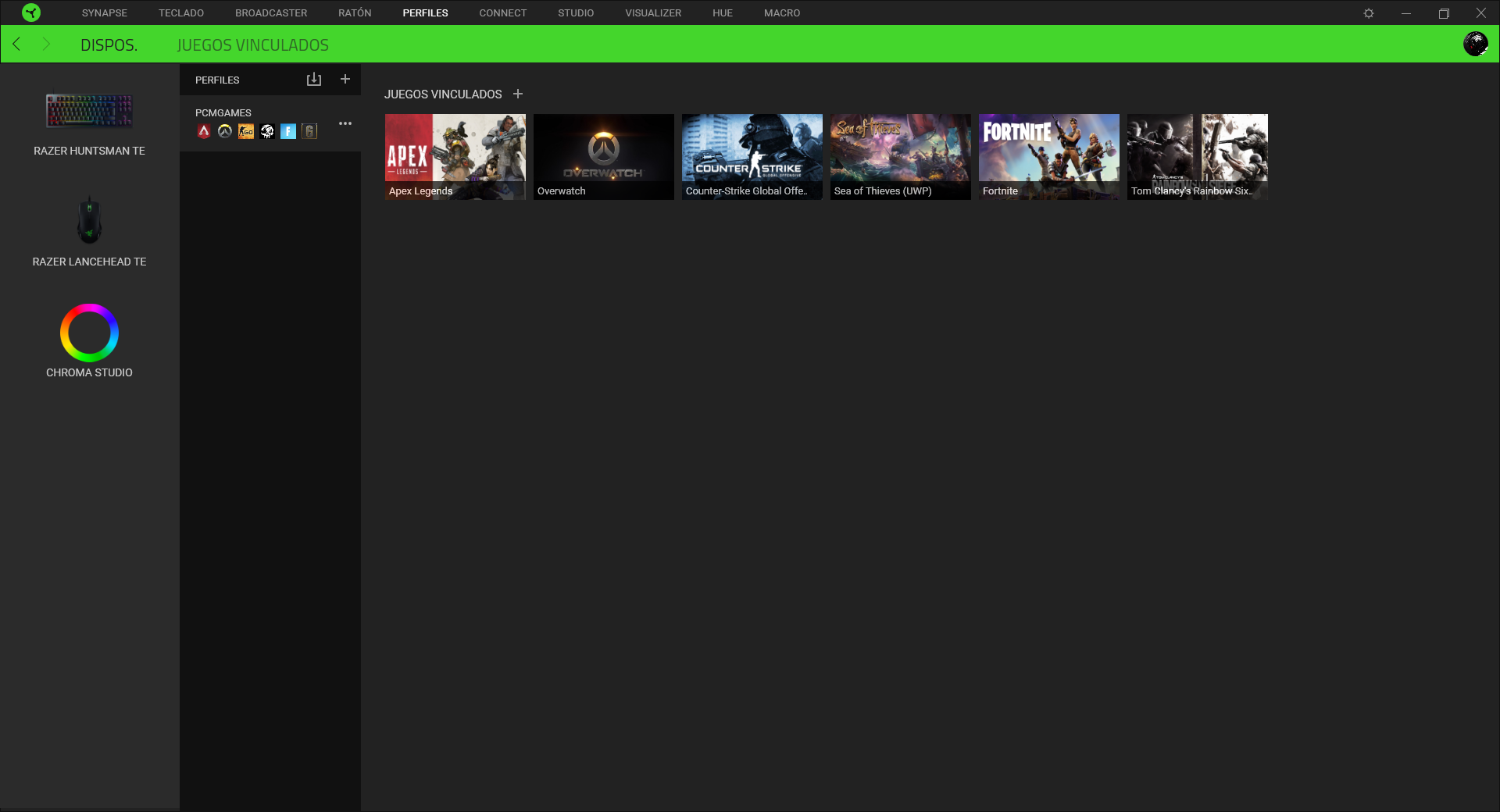Select the DISPOS. subtab
Viewport: 1500px width, 812px height.
109,45
